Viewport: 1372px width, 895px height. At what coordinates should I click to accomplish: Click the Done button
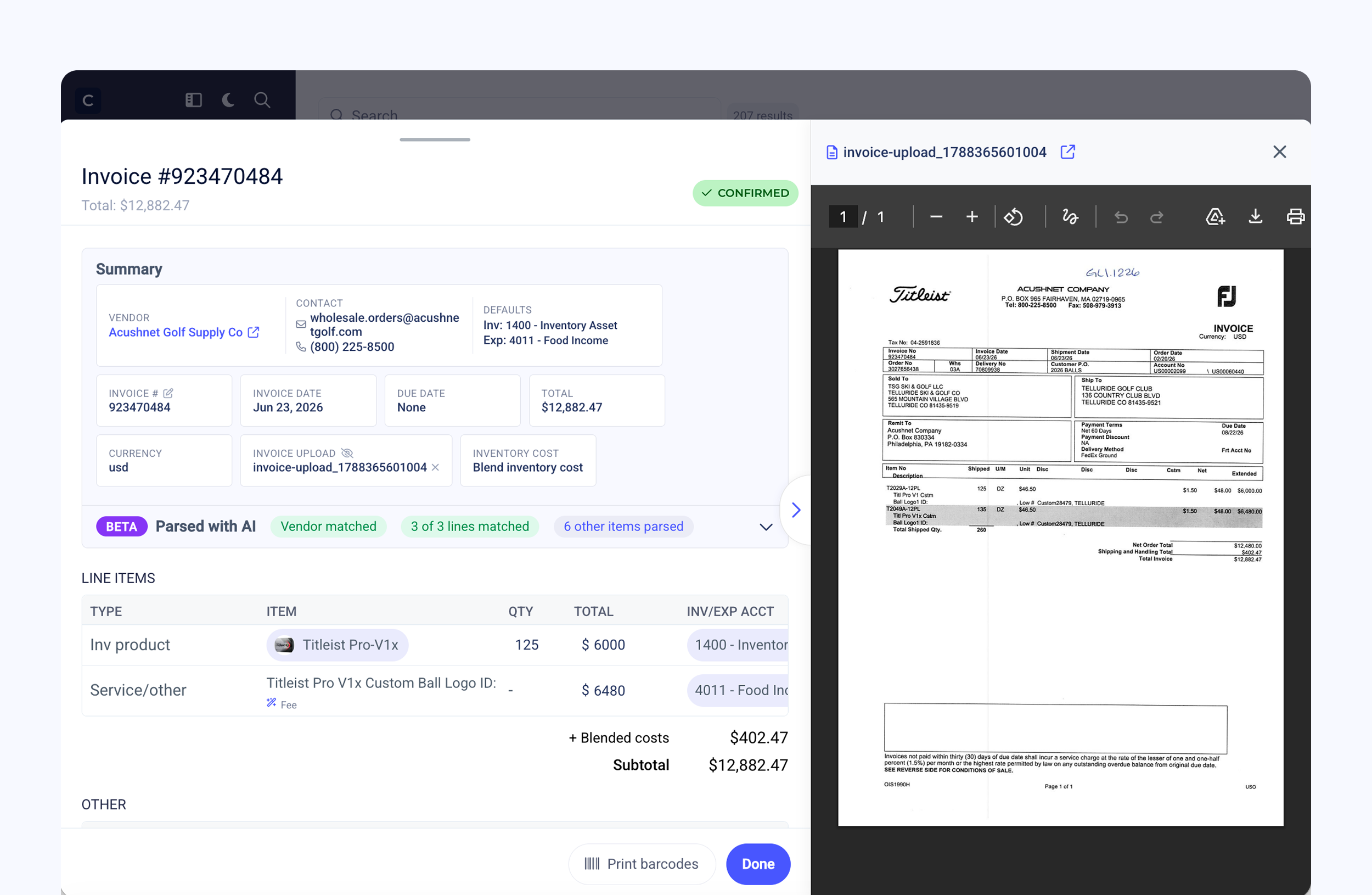(758, 864)
